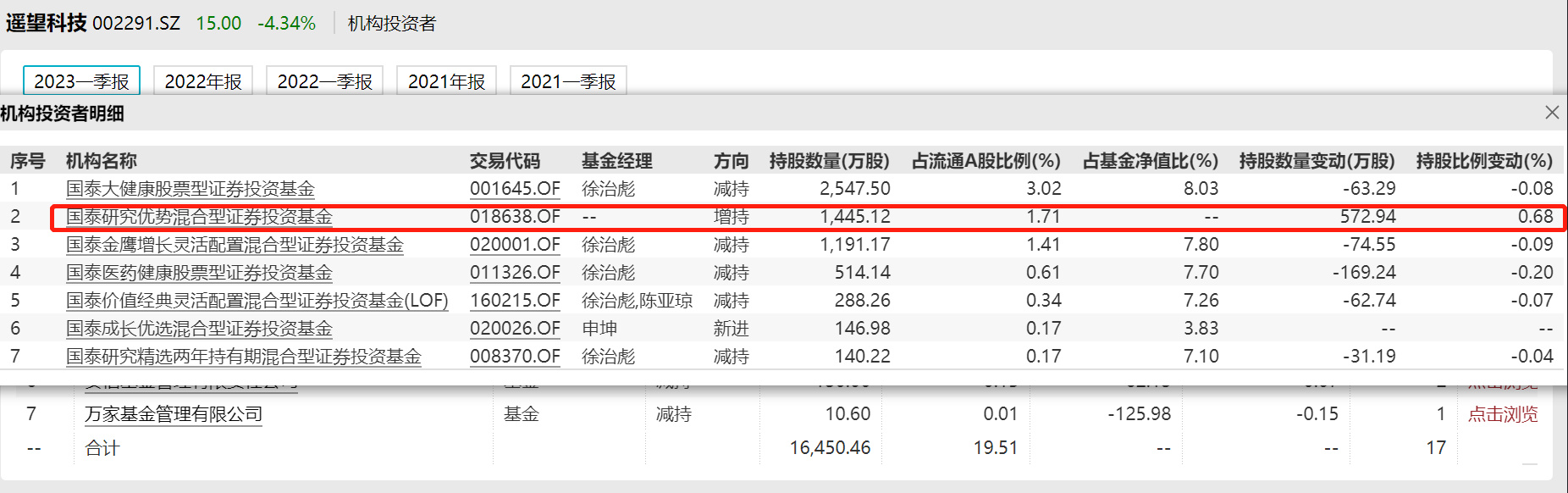
Task: Click fund code 018638.OF
Action: point(515,217)
